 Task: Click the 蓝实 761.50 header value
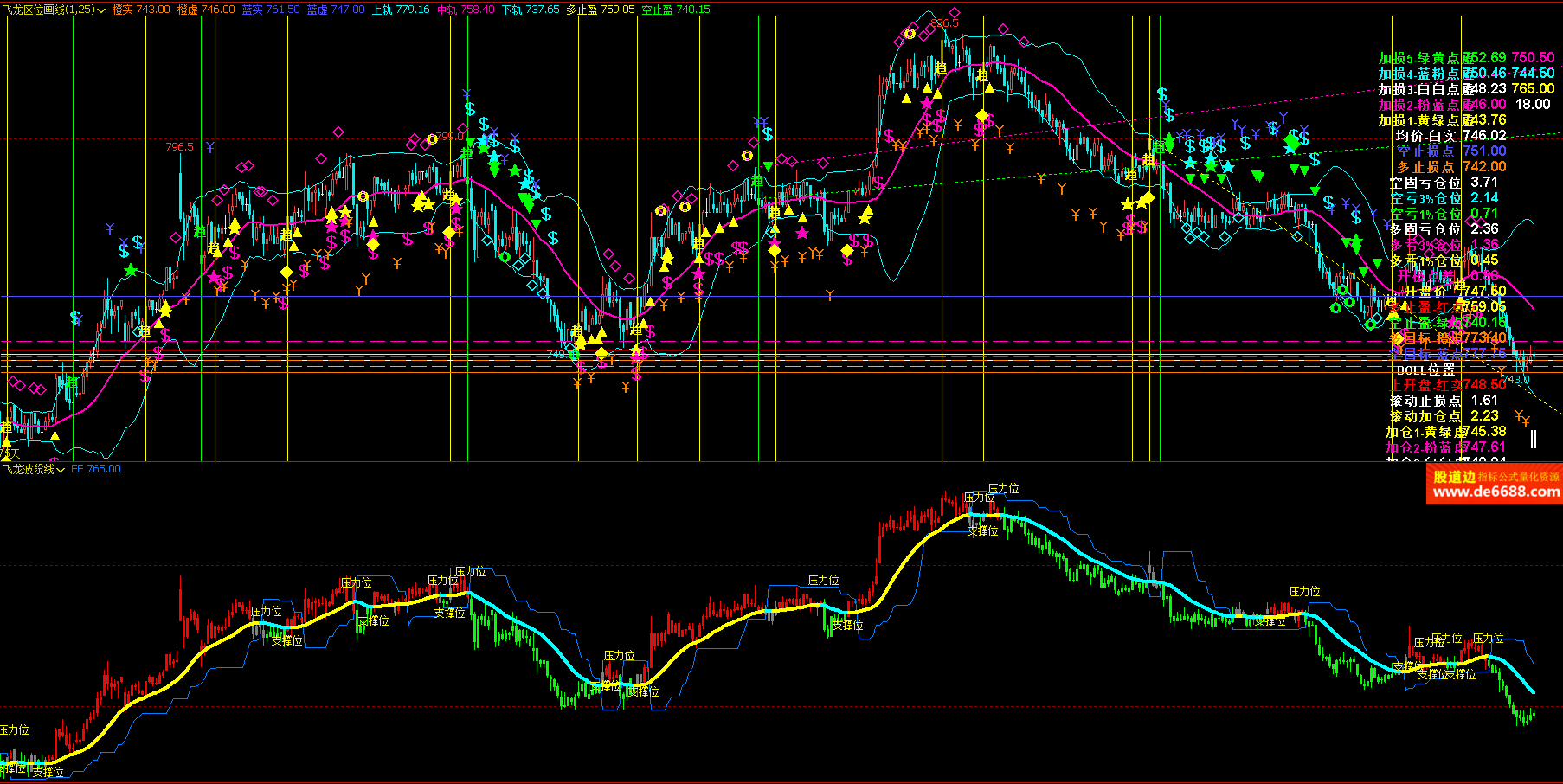click(x=271, y=10)
